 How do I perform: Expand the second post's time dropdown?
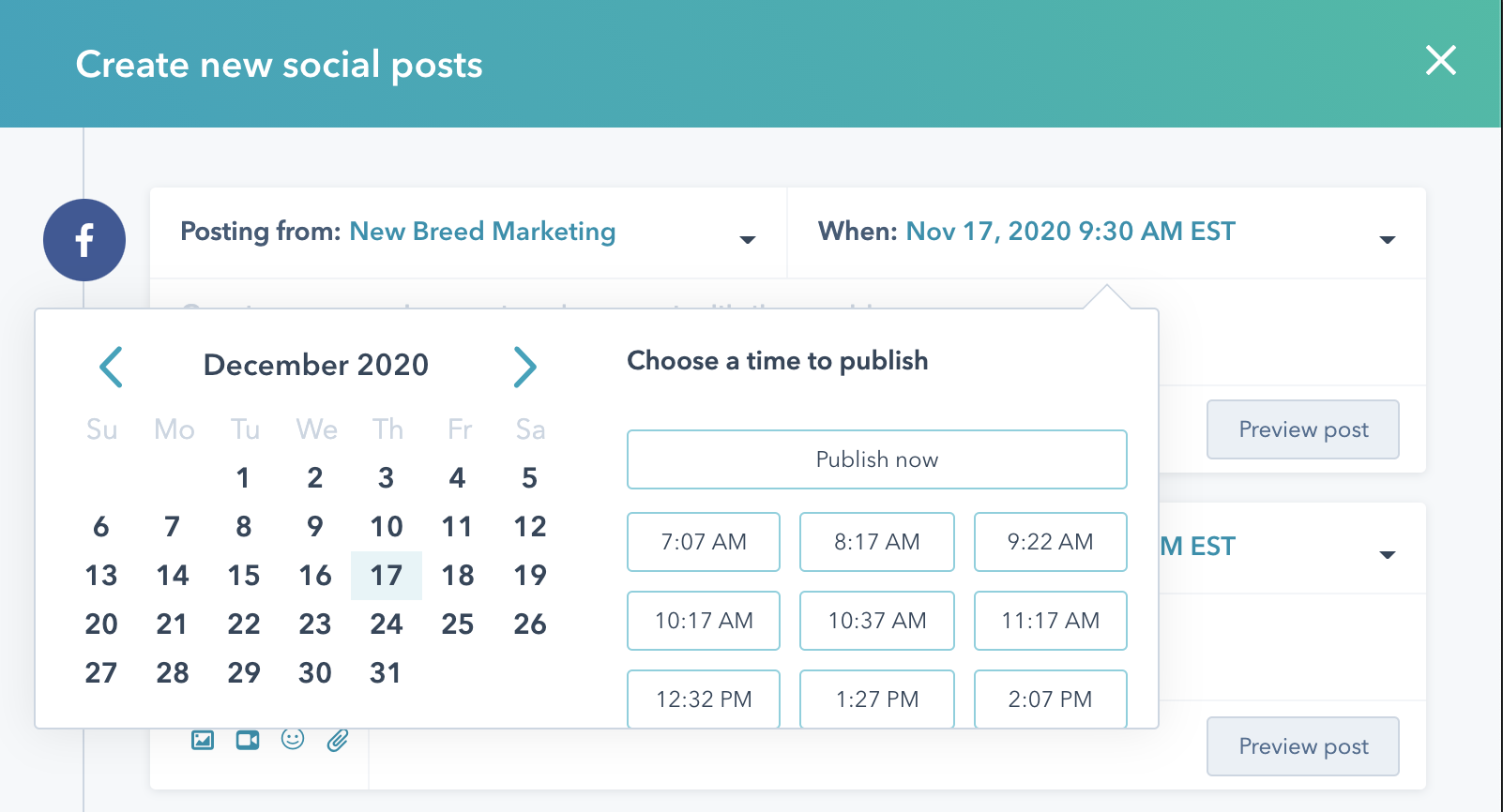coord(1388,555)
